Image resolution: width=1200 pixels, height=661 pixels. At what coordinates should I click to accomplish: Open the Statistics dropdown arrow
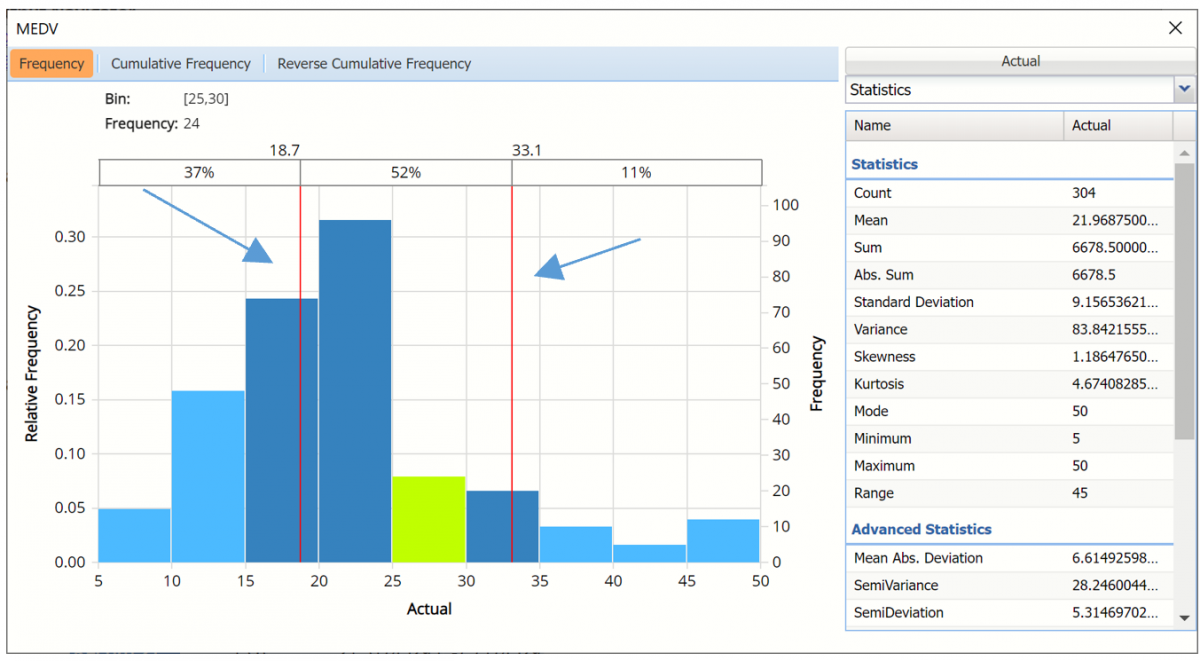click(1184, 90)
